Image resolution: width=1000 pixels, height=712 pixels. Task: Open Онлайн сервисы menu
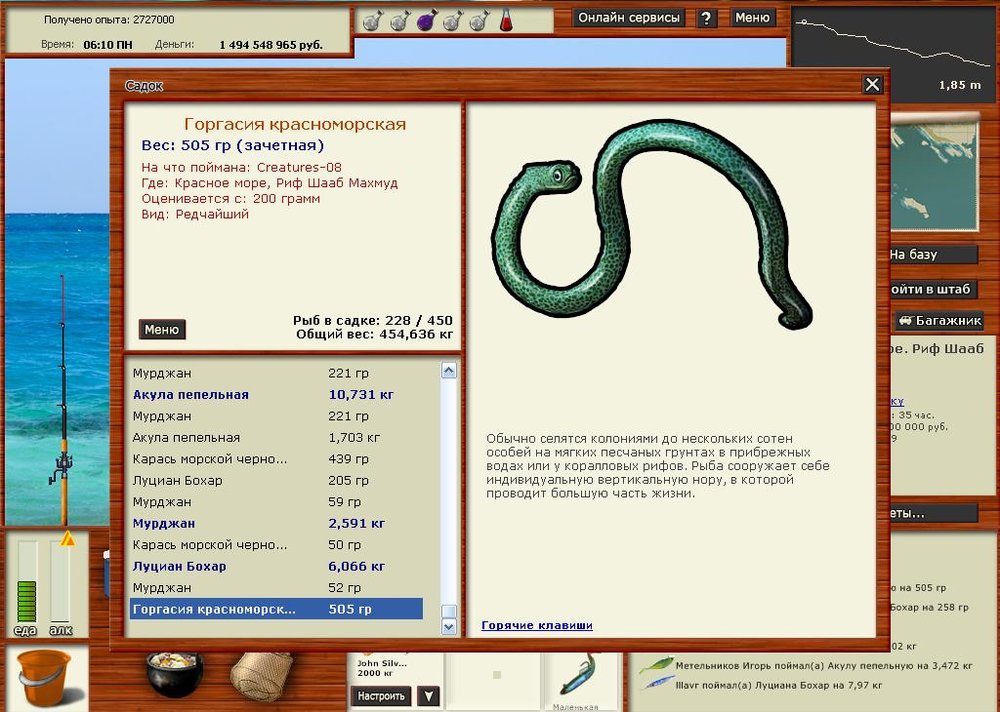[630, 18]
